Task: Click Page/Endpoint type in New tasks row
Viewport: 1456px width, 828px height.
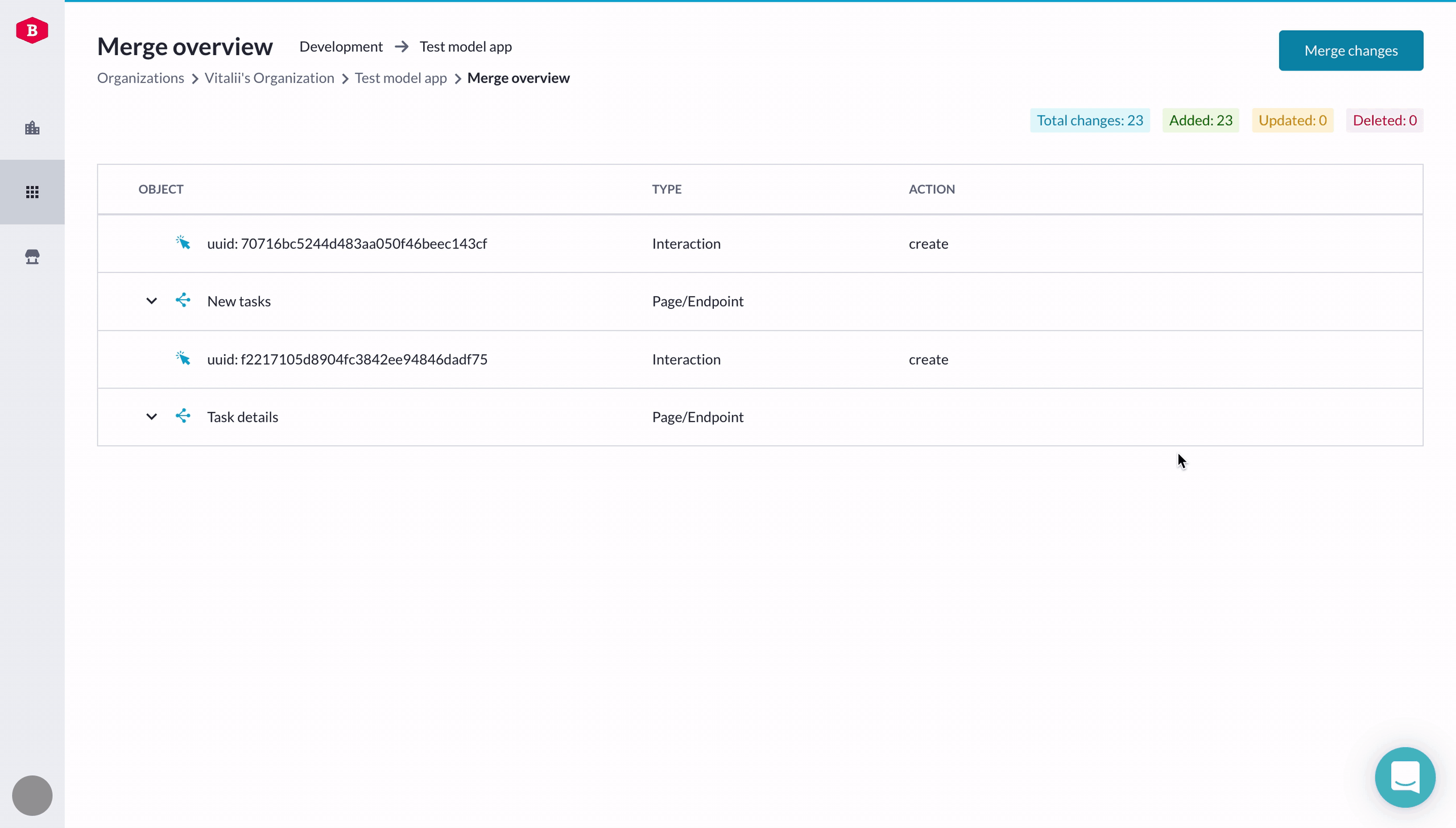Action: (x=698, y=301)
